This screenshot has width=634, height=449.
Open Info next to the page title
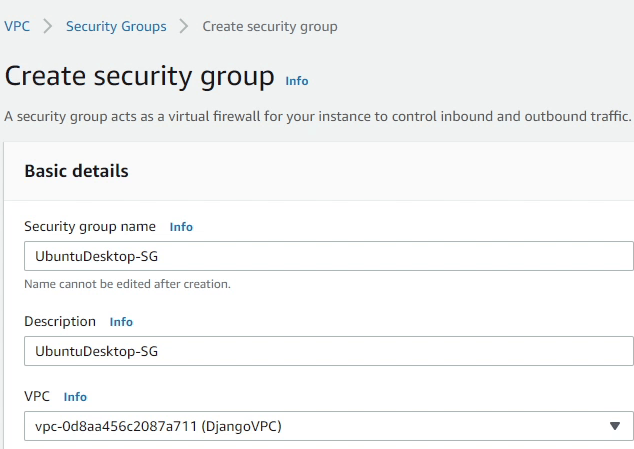tap(297, 80)
